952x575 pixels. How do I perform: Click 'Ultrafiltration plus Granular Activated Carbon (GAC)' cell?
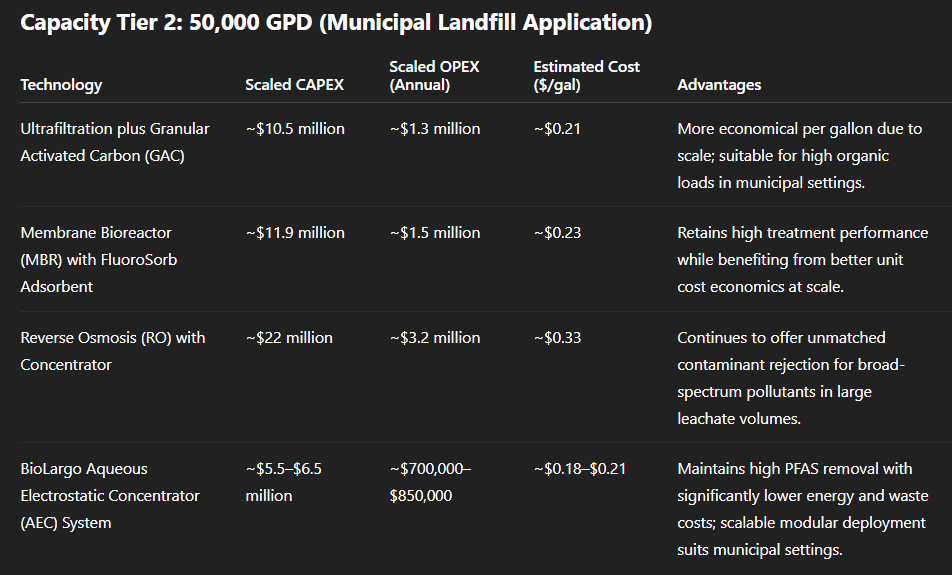[115, 142]
